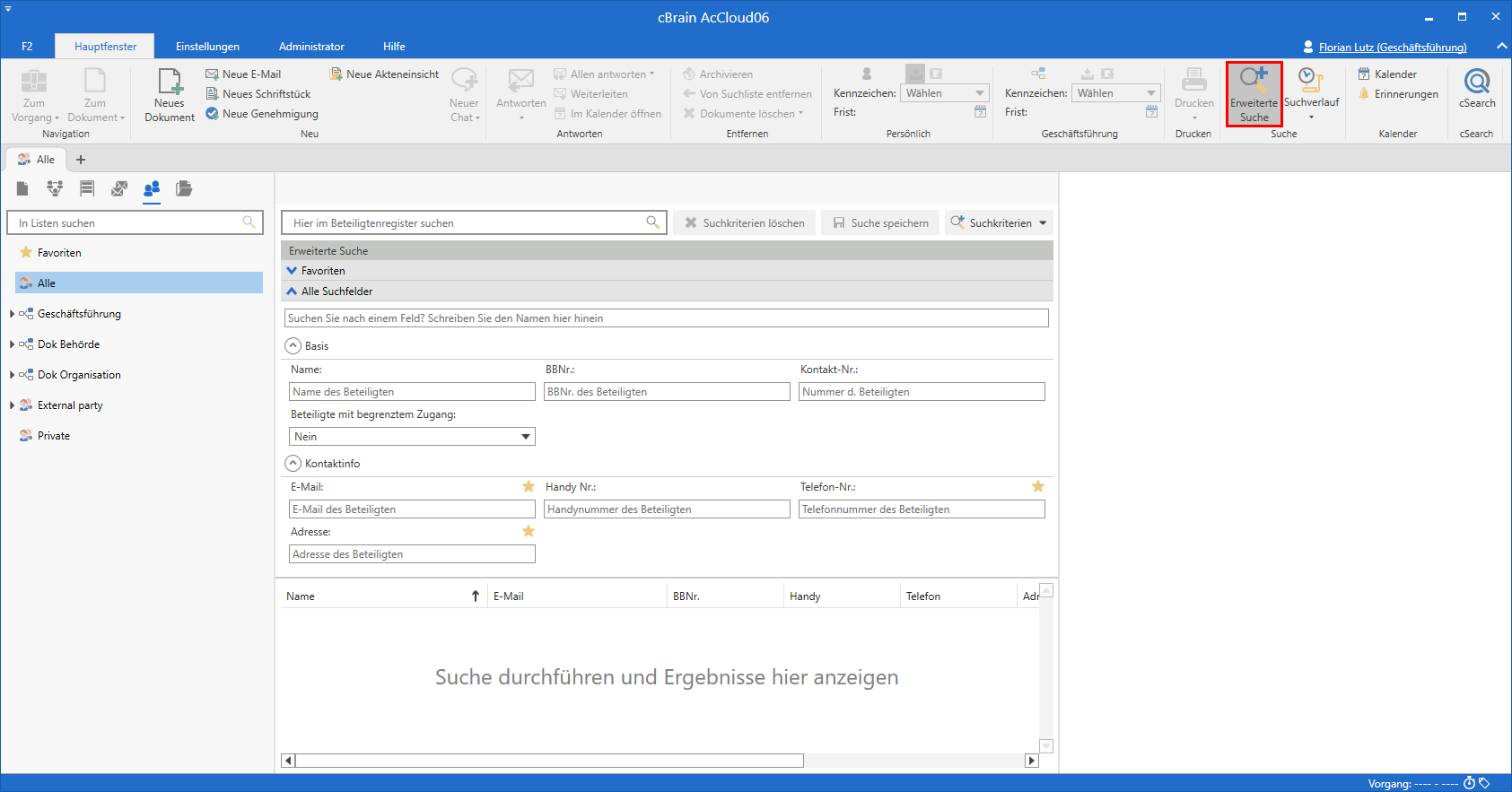
Task: Expand External party tree node
Action: coord(12,405)
